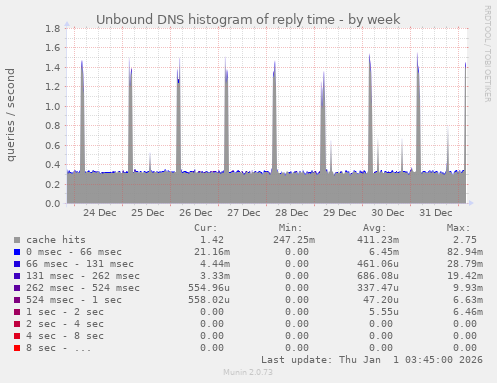497x383 pixels.
Task: Click the '262 msec - 524 msec' legend label
Action: pyautogui.click(x=83, y=288)
